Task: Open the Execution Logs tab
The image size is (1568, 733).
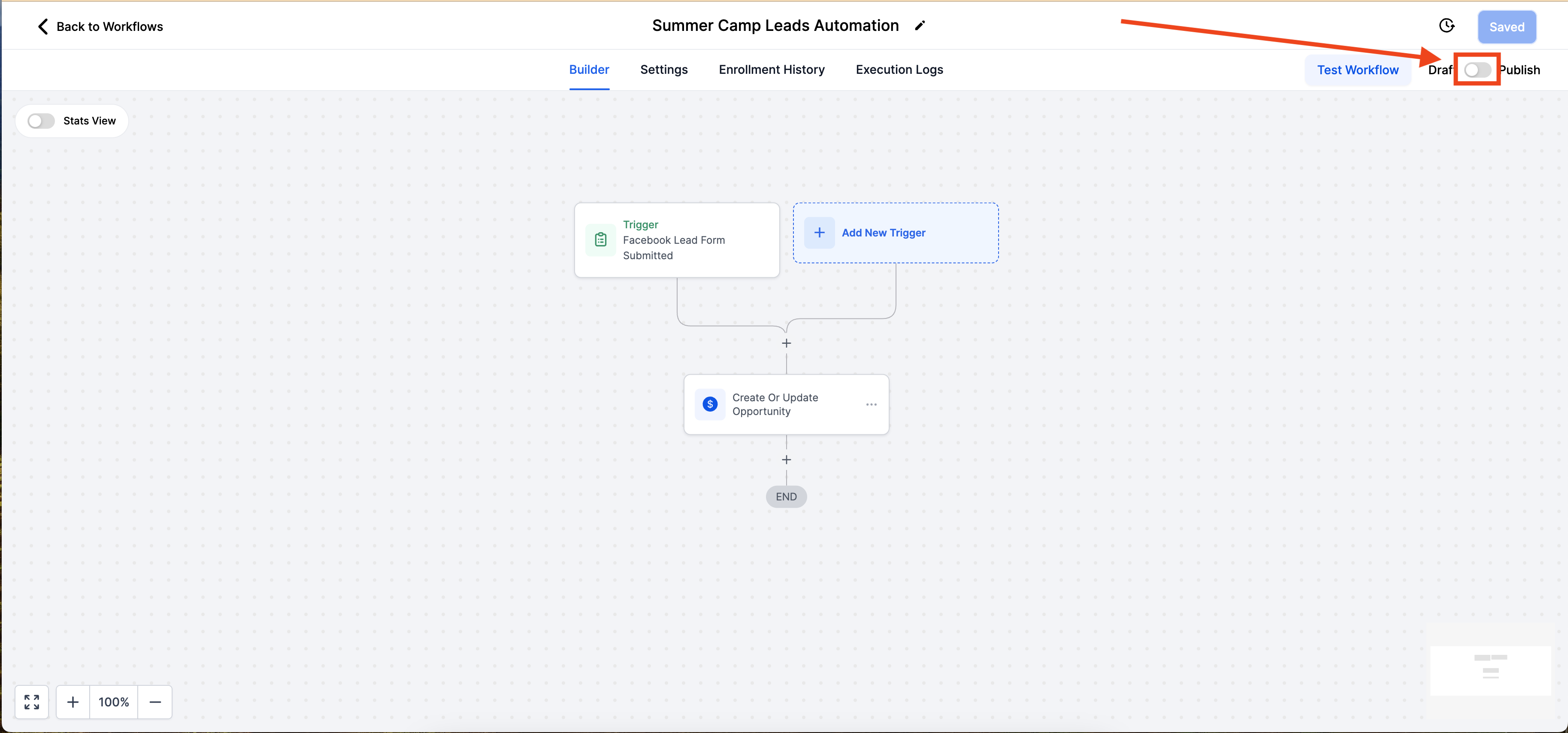Action: [x=899, y=70]
